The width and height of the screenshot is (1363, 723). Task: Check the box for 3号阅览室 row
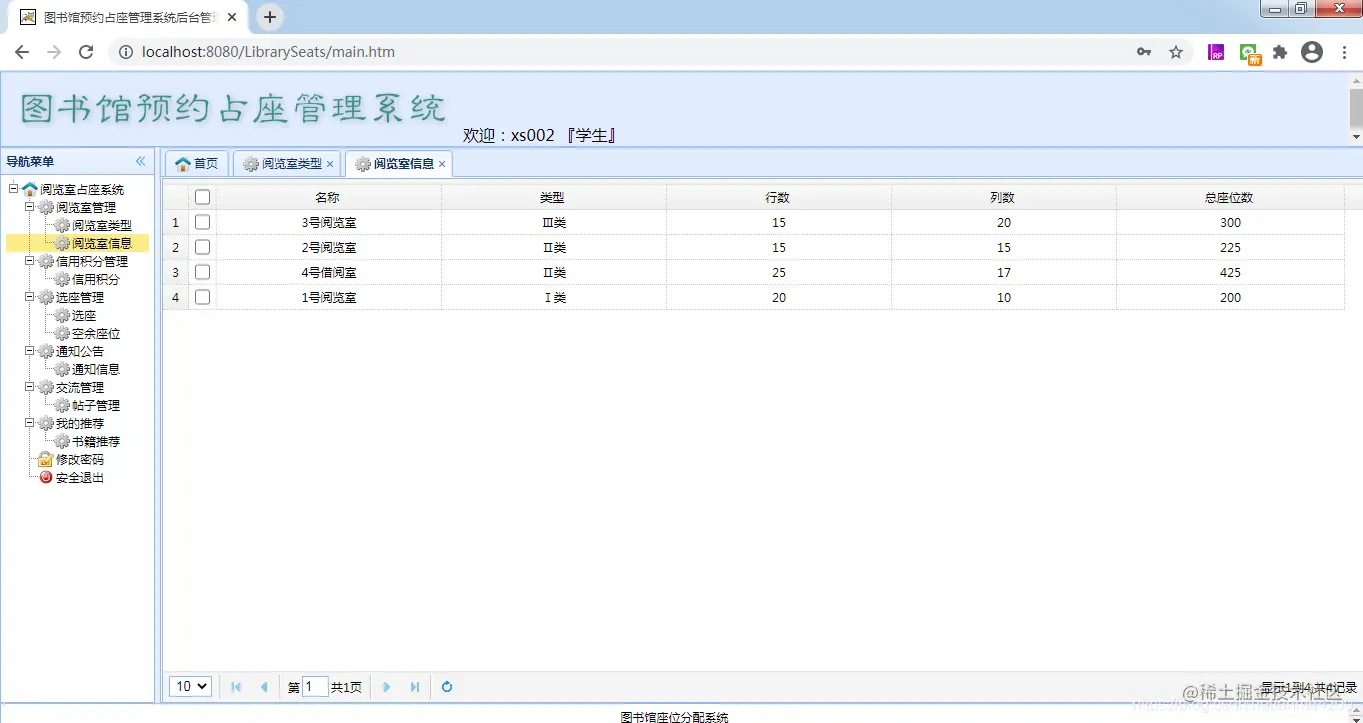coord(202,222)
